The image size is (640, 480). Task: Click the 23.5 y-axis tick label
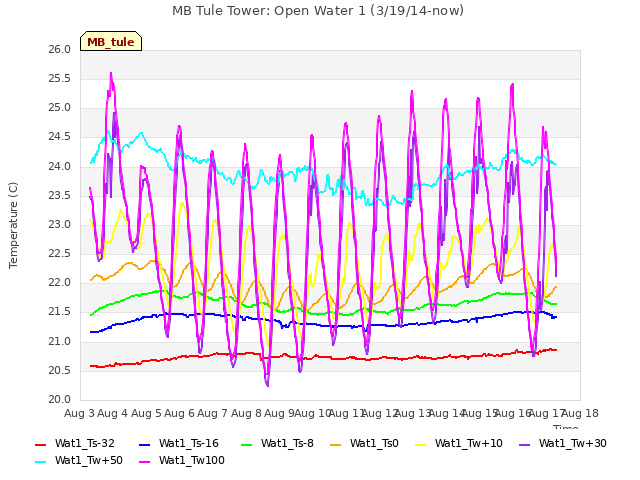coord(60,196)
